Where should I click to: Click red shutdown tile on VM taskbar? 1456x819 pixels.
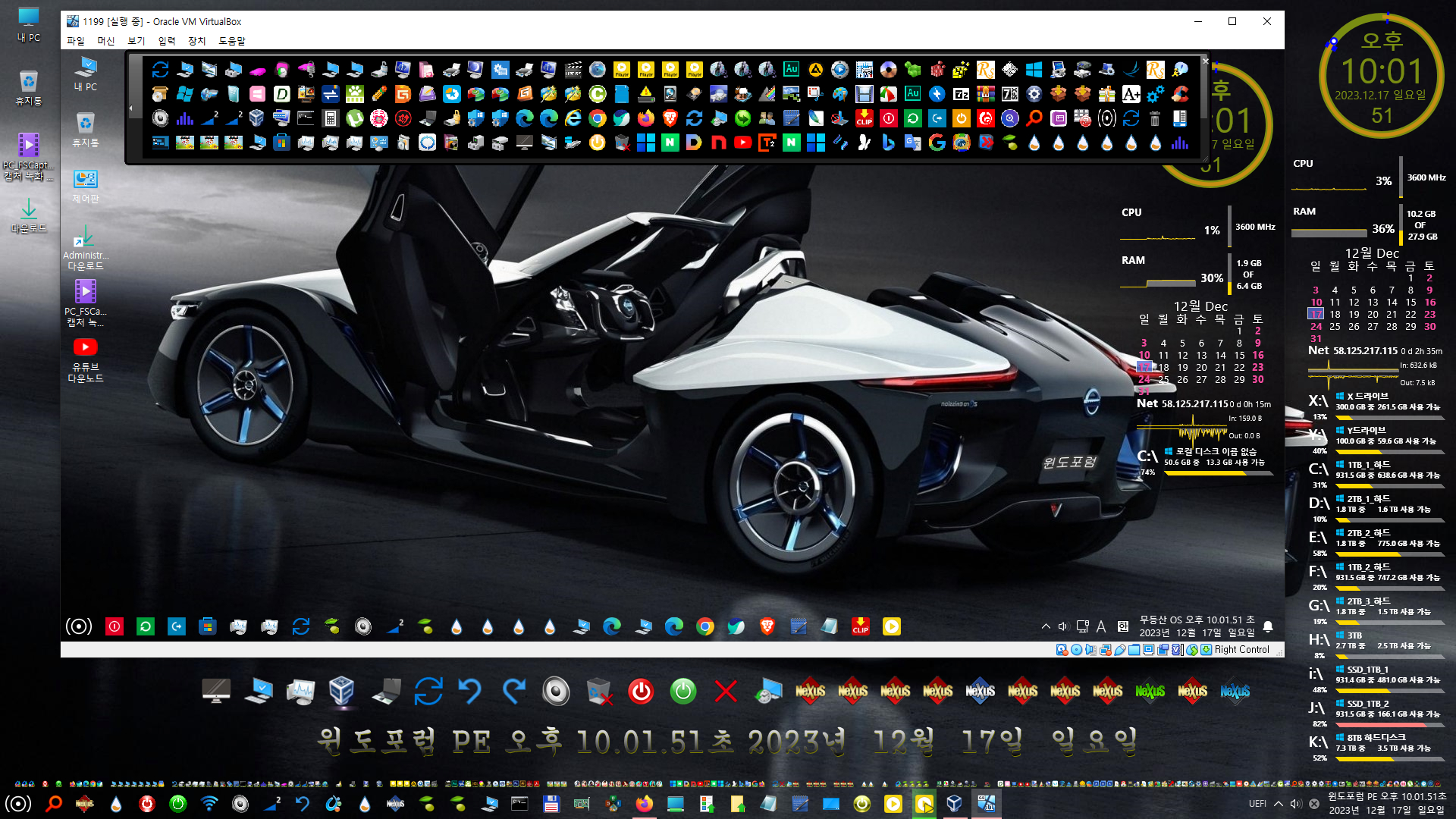pos(115,626)
